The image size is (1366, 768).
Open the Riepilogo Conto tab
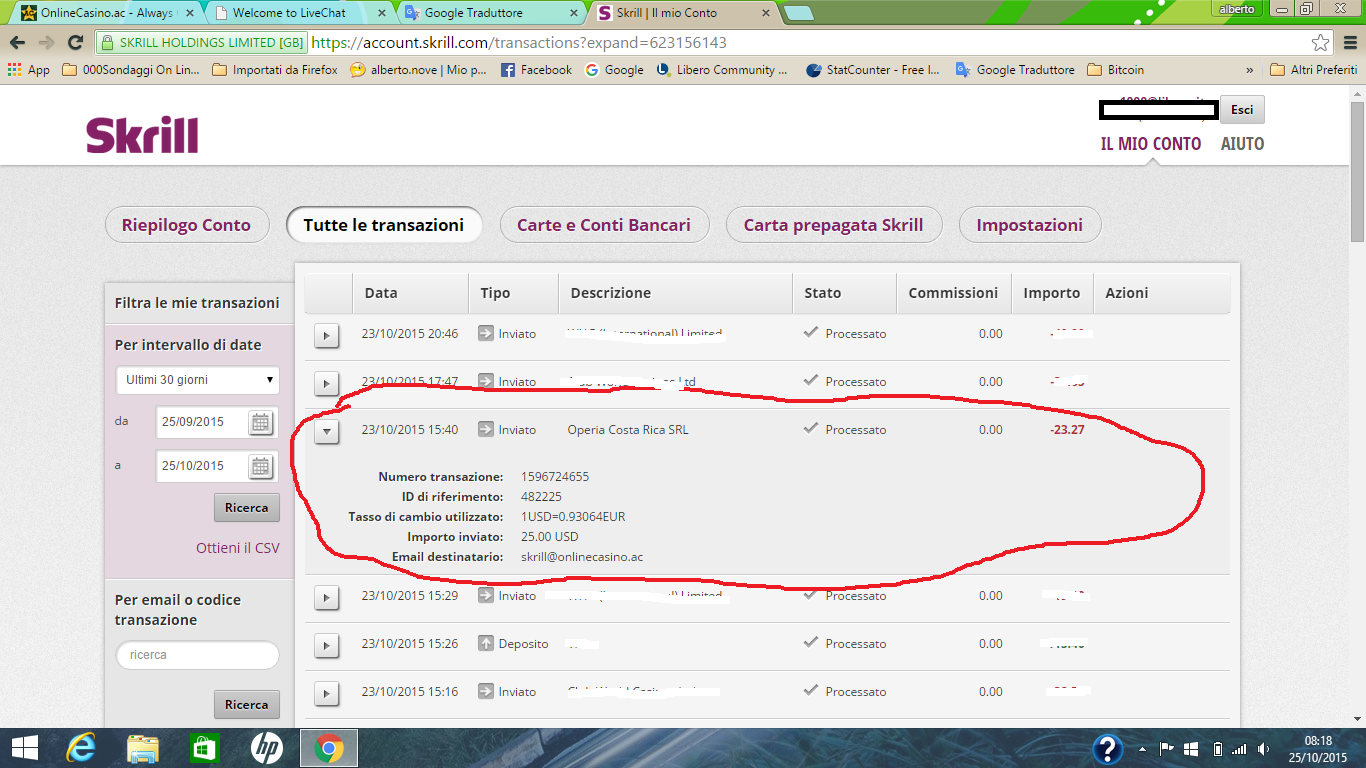tap(187, 225)
